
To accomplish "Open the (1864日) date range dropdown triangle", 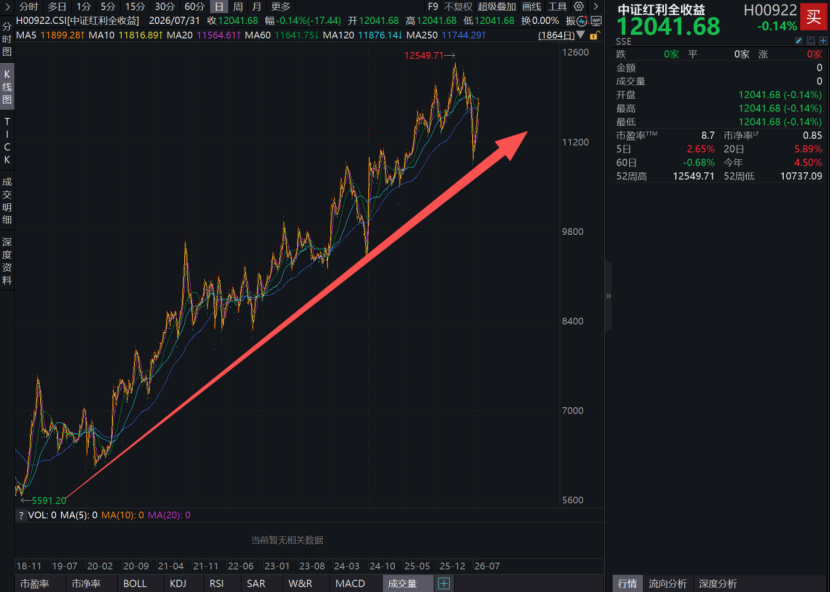I will tap(581, 35).
